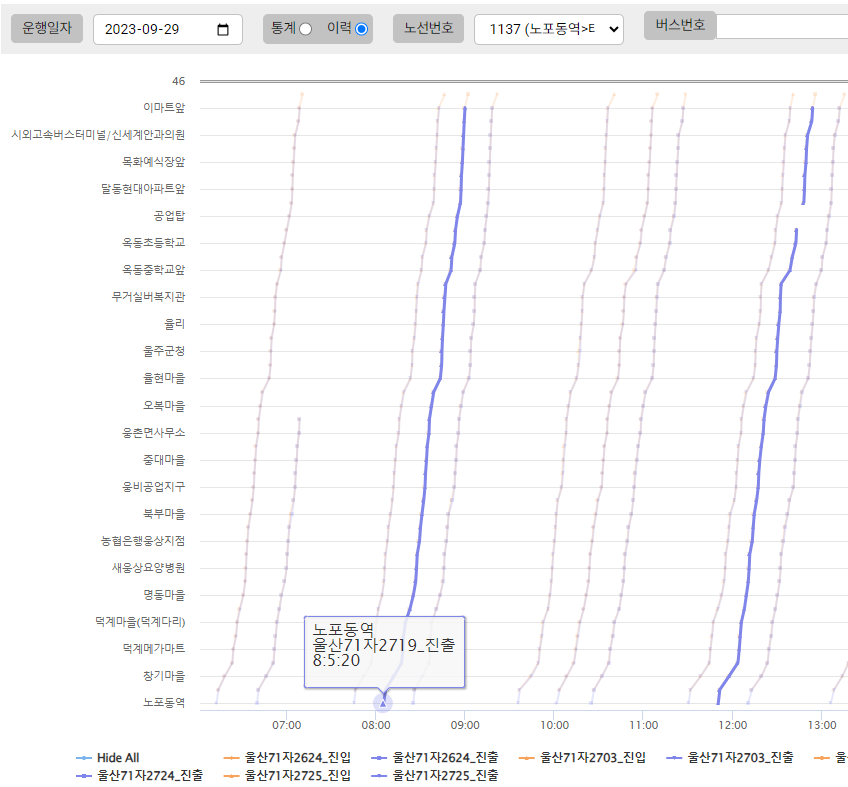The image size is (848, 787).
Task: Click the highlighted data point at 노포동역 8:05
Action: pyautogui.click(x=383, y=703)
